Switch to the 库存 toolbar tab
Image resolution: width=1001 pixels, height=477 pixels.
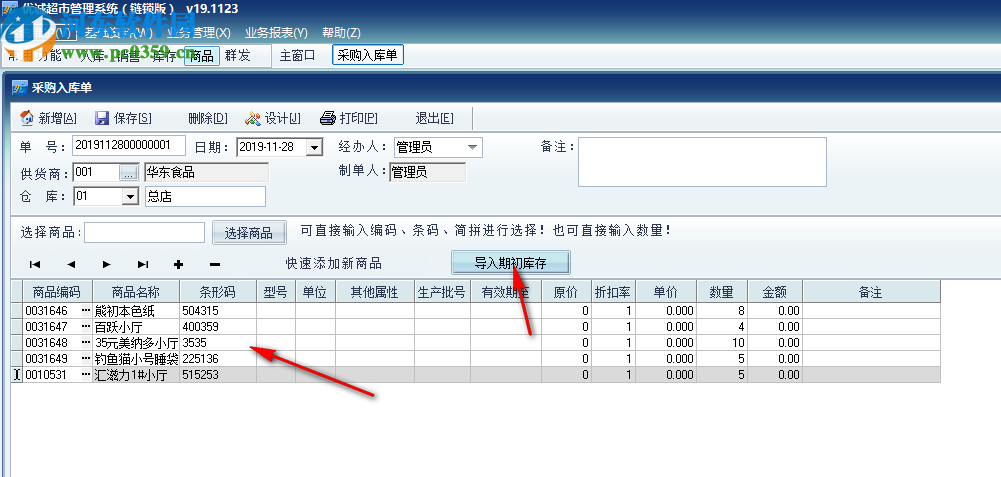(x=163, y=56)
